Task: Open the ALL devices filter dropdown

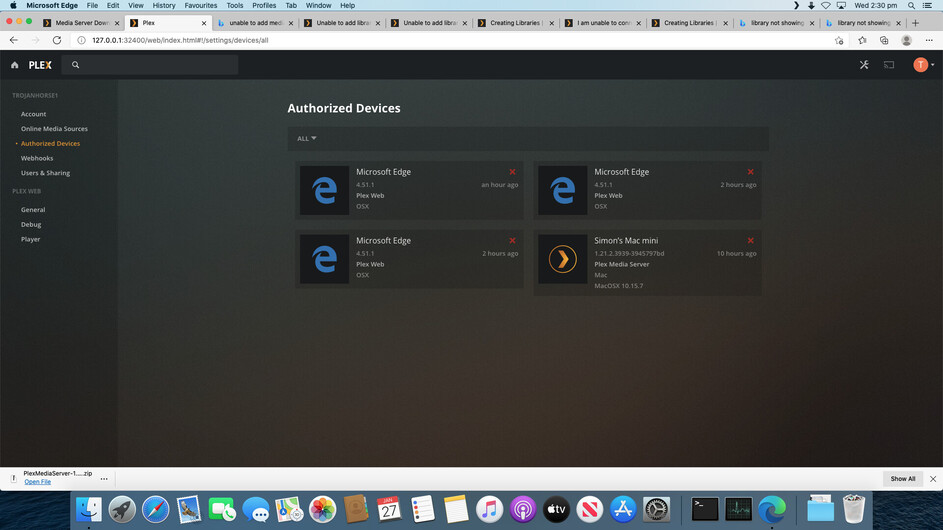Action: tap(307, 138)
